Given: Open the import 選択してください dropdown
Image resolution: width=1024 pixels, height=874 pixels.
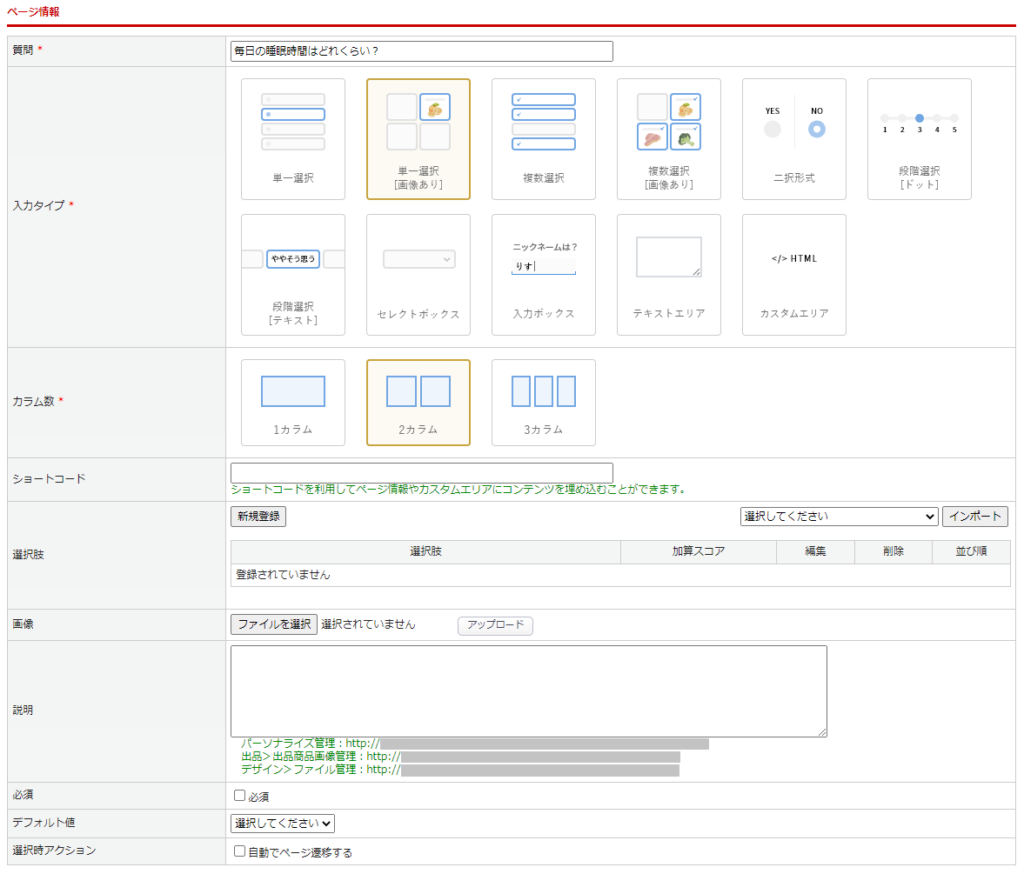Looking at the screenshot, I should point(838,517).
